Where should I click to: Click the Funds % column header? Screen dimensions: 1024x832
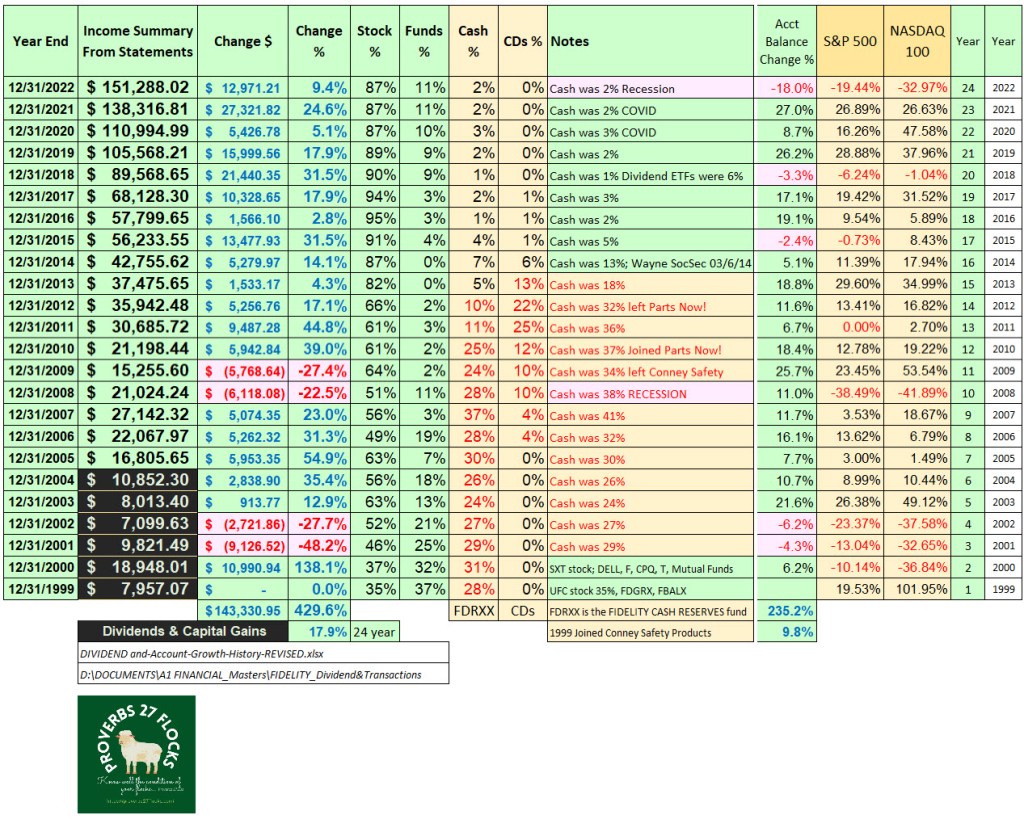424,41
